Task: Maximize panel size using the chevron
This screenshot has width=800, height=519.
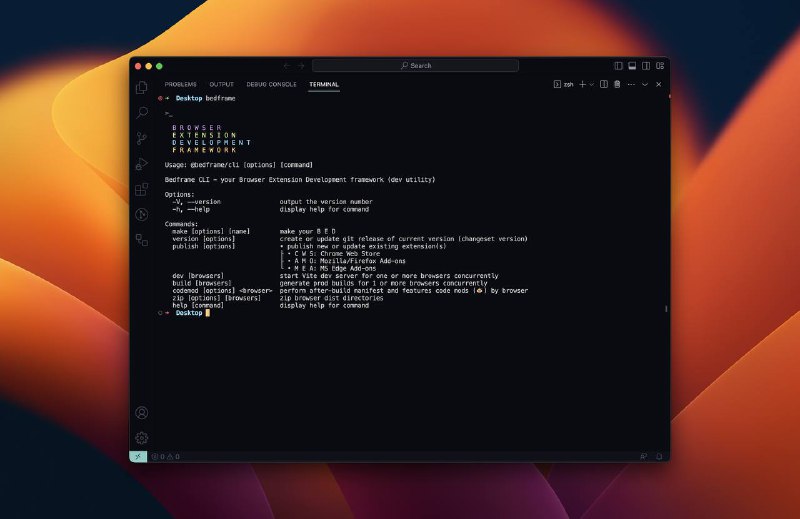Action: [x=645, y=84]
